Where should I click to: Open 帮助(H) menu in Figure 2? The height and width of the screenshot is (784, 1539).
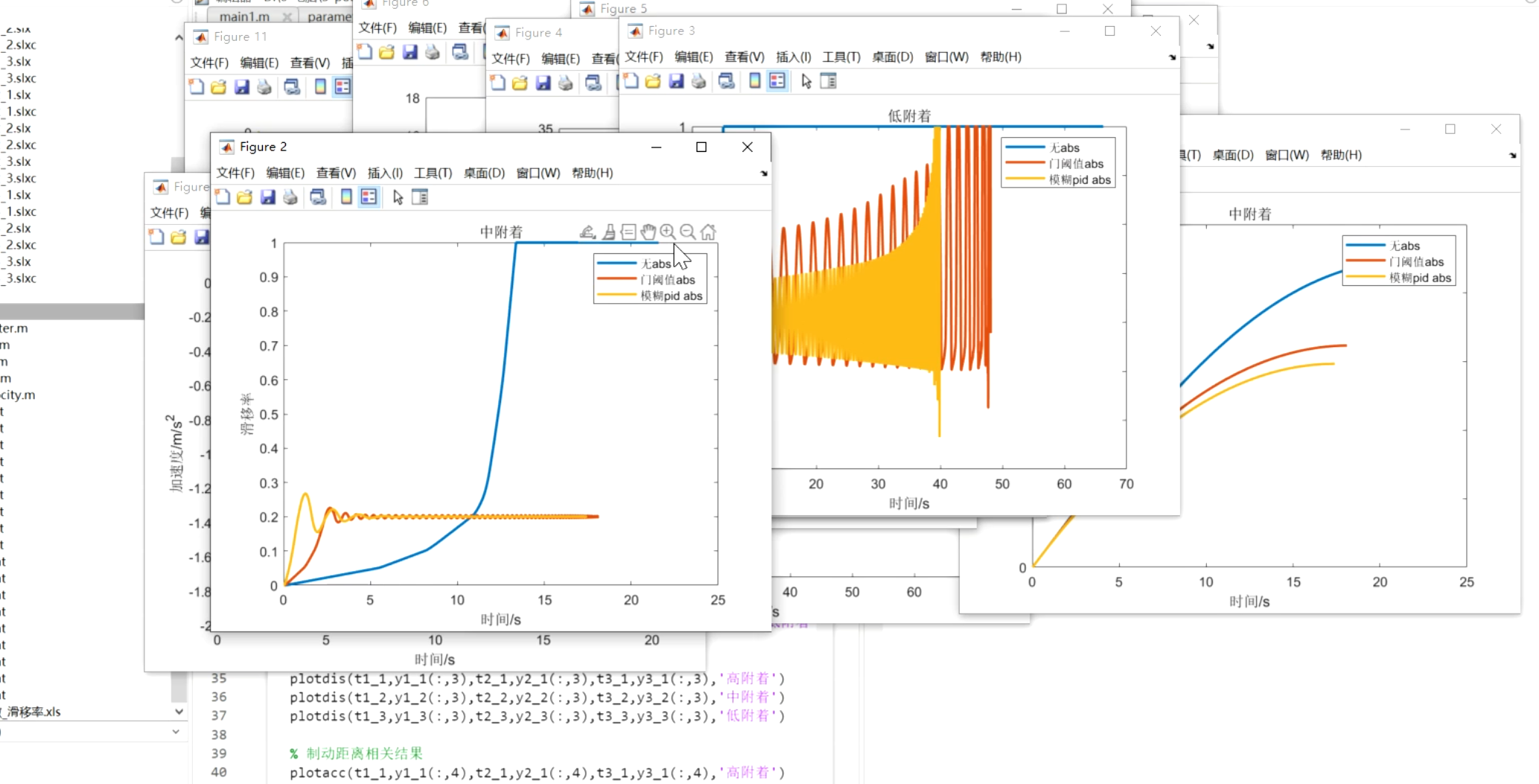(592, 173)
